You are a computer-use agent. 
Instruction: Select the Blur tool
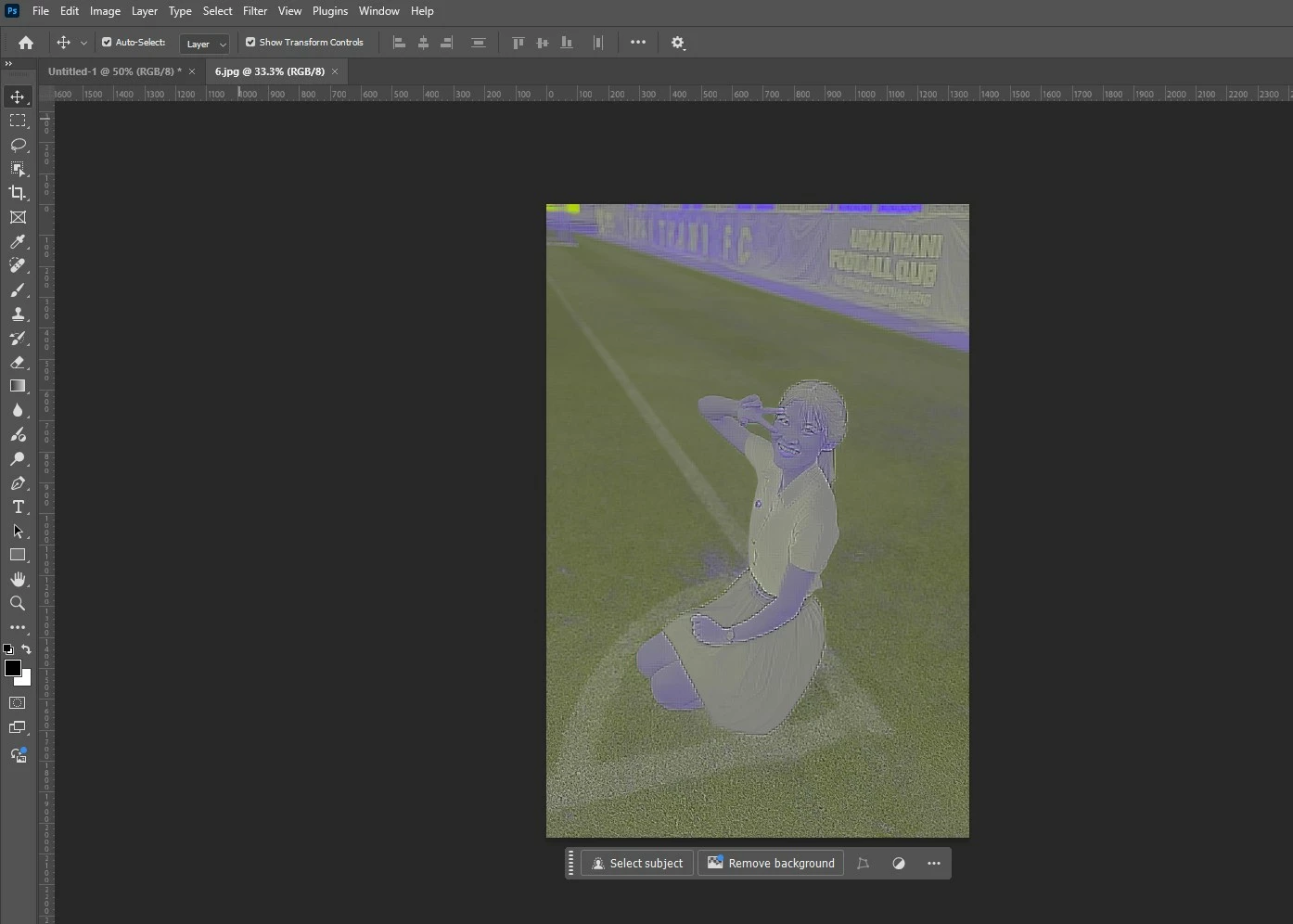coord(18,410)
